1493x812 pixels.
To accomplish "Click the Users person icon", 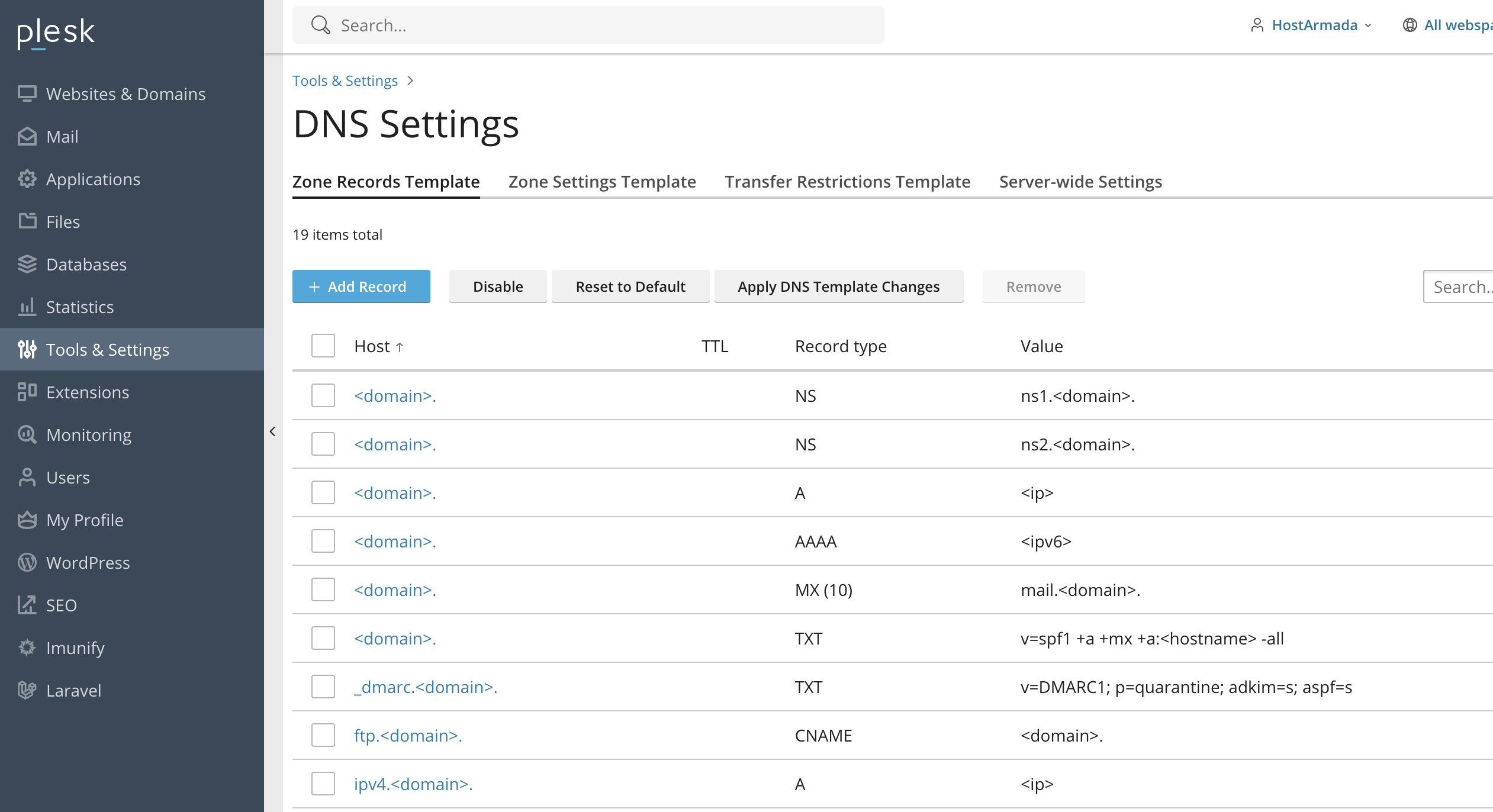I will [x=27, y=478].
